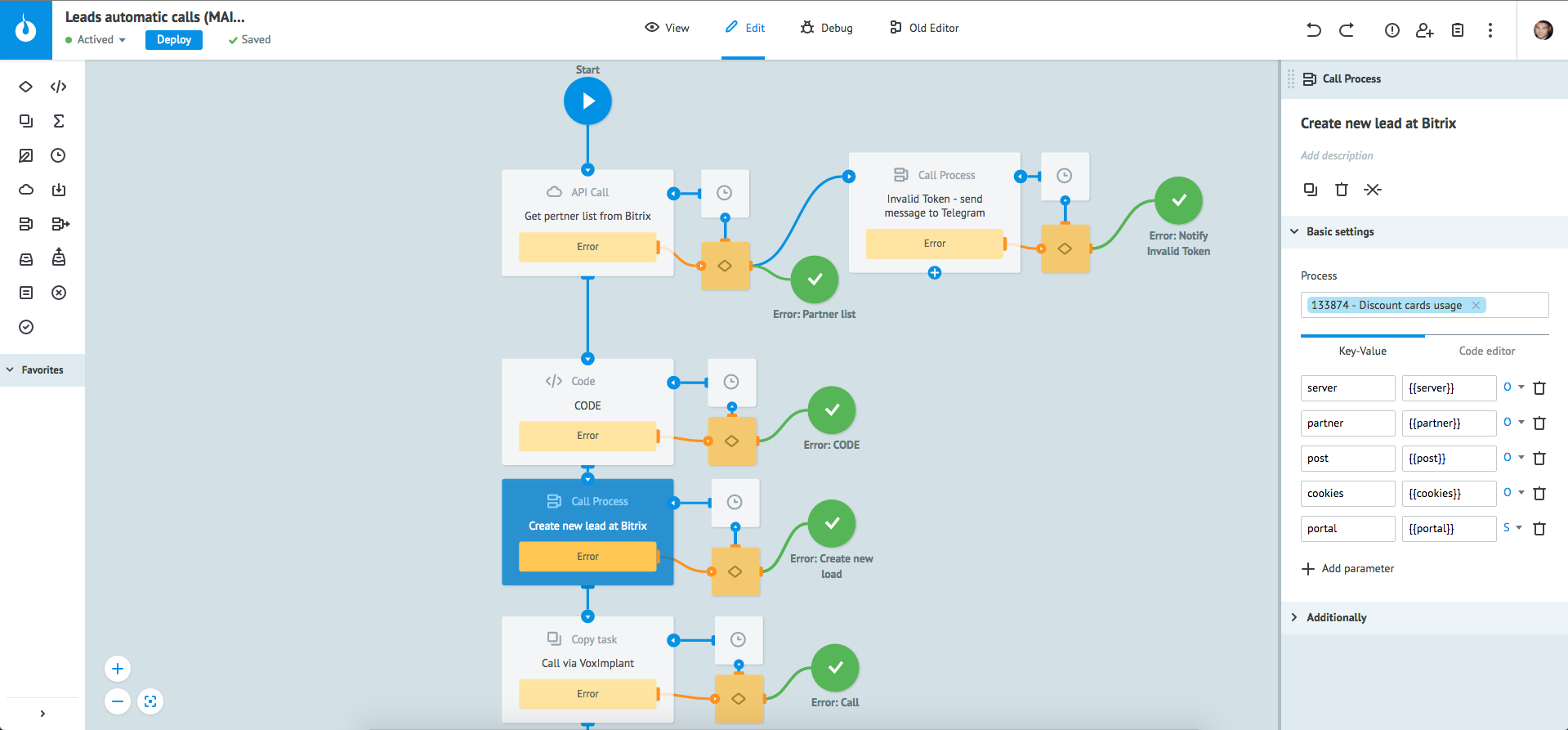Click the zoom in plus button
The width and height of the screenshot is (1568, 730).
coord(118,669)
